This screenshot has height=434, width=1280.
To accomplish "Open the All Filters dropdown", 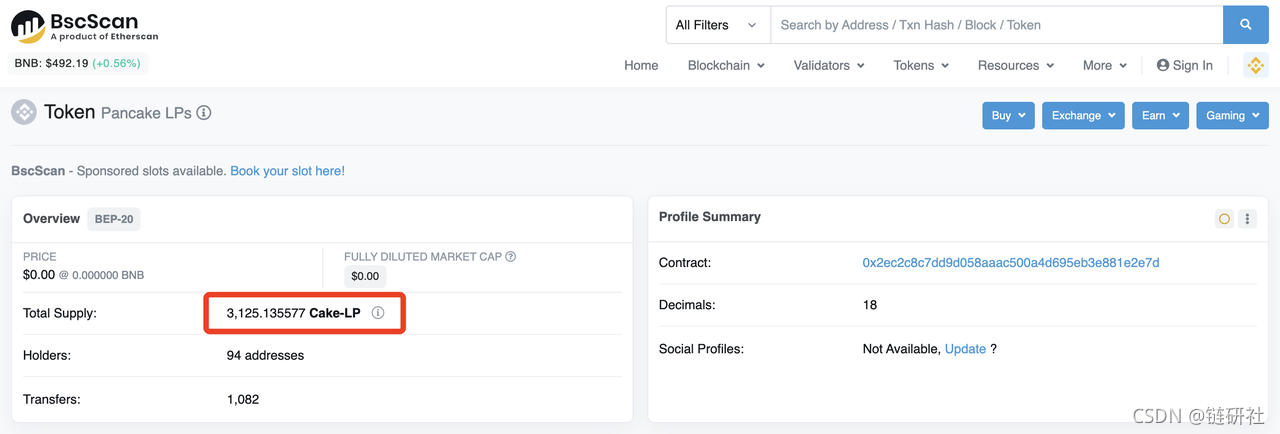I will pos(717,25).
